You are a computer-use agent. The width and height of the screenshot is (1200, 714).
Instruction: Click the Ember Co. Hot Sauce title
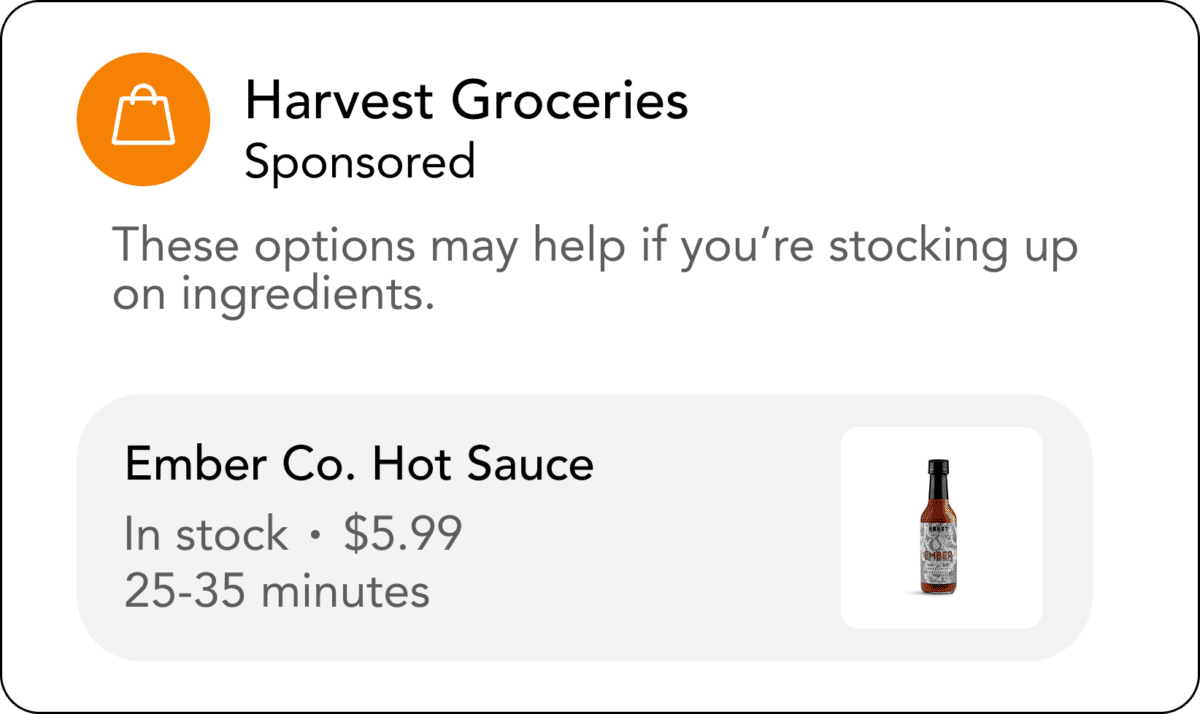click(358, 464)
